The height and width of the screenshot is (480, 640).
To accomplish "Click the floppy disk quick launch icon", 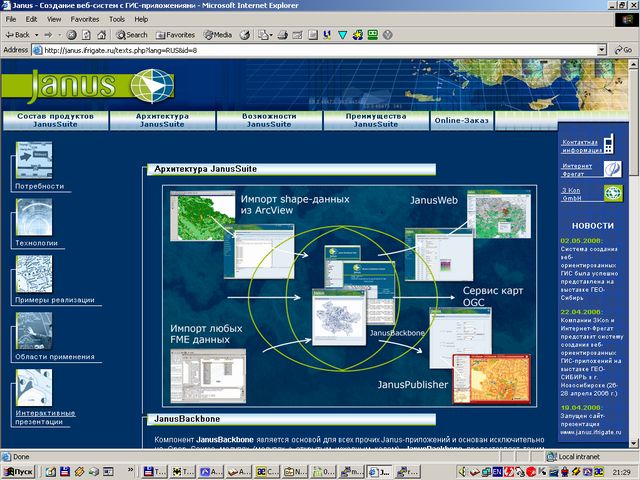I will 65,471.
